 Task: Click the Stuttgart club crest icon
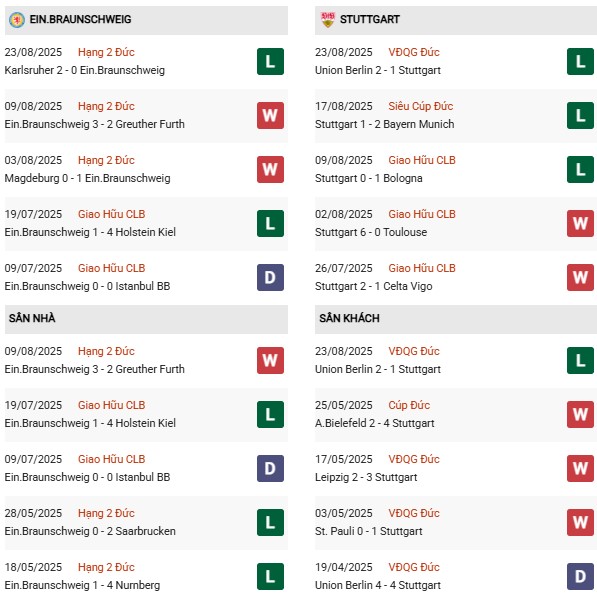point(327,19)
